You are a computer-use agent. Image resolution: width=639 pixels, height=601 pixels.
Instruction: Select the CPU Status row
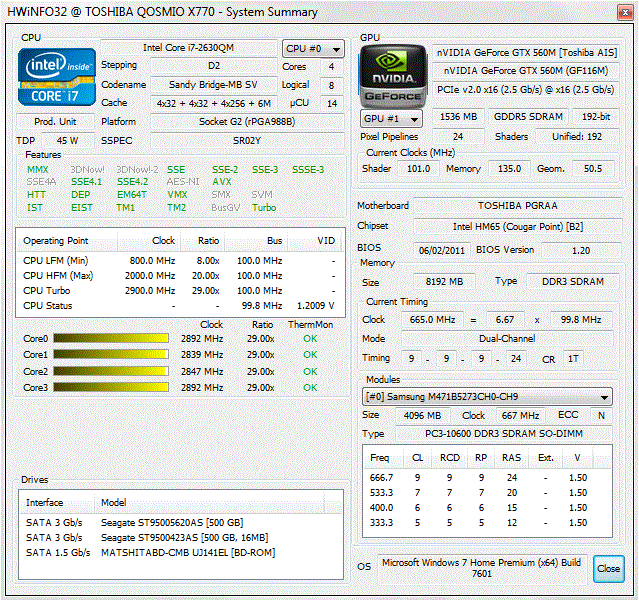(x=180, y=306)
